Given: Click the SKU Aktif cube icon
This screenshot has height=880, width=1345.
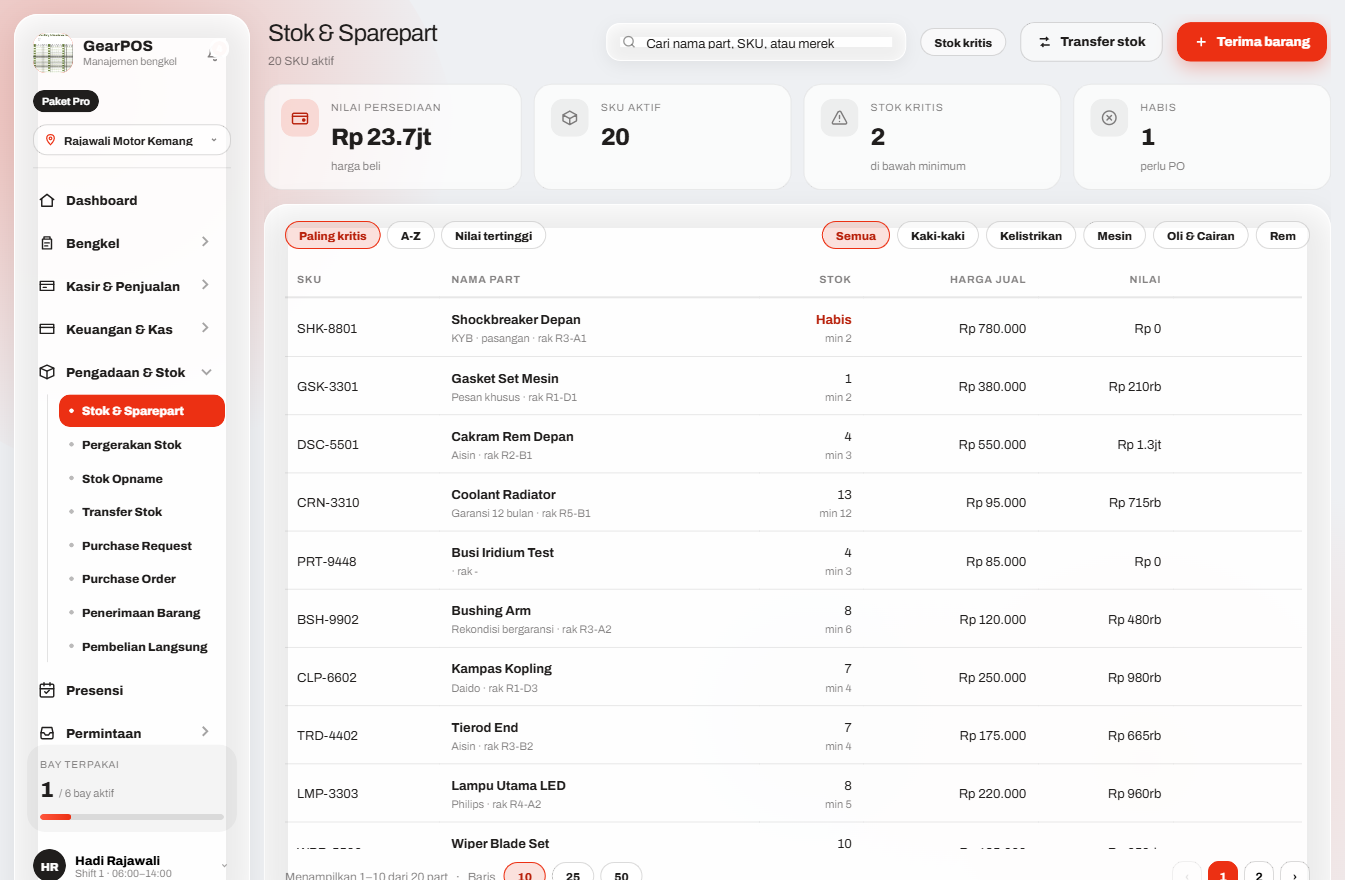Looking at the screenshot, I should 569,118.
